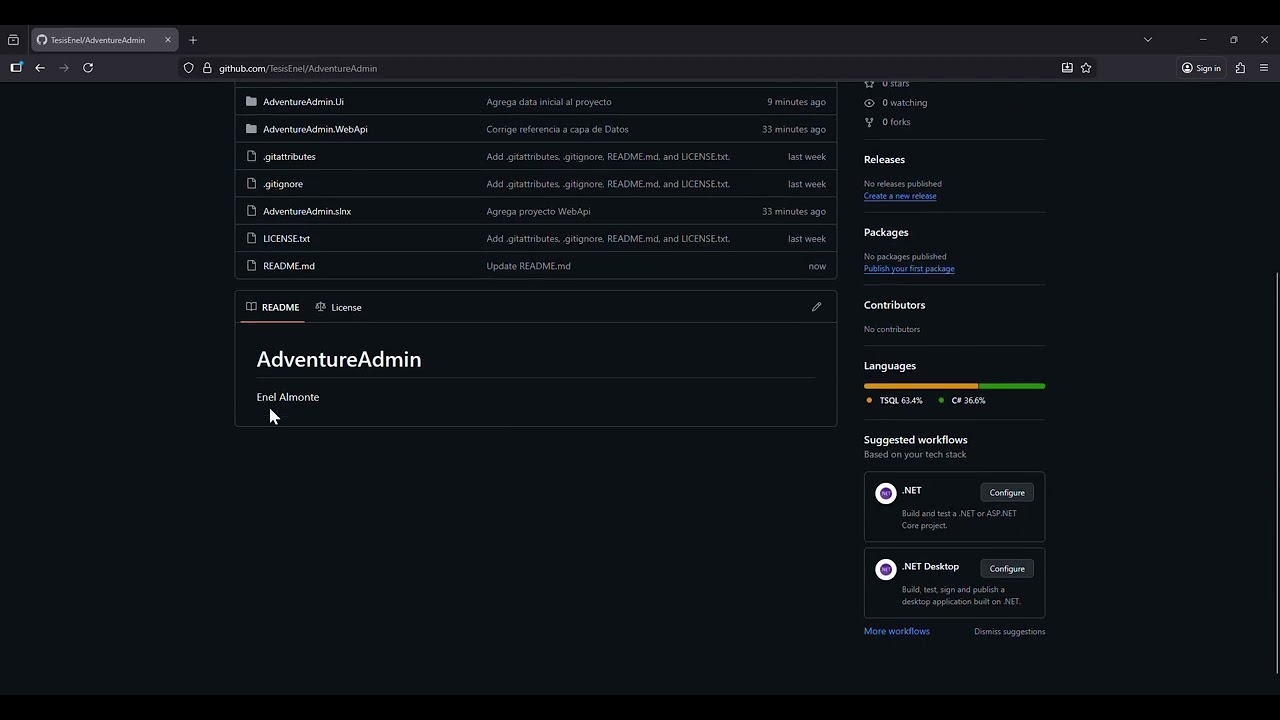
Task: Click the fork icon next to 0 forks
Action: coord(869,122)
